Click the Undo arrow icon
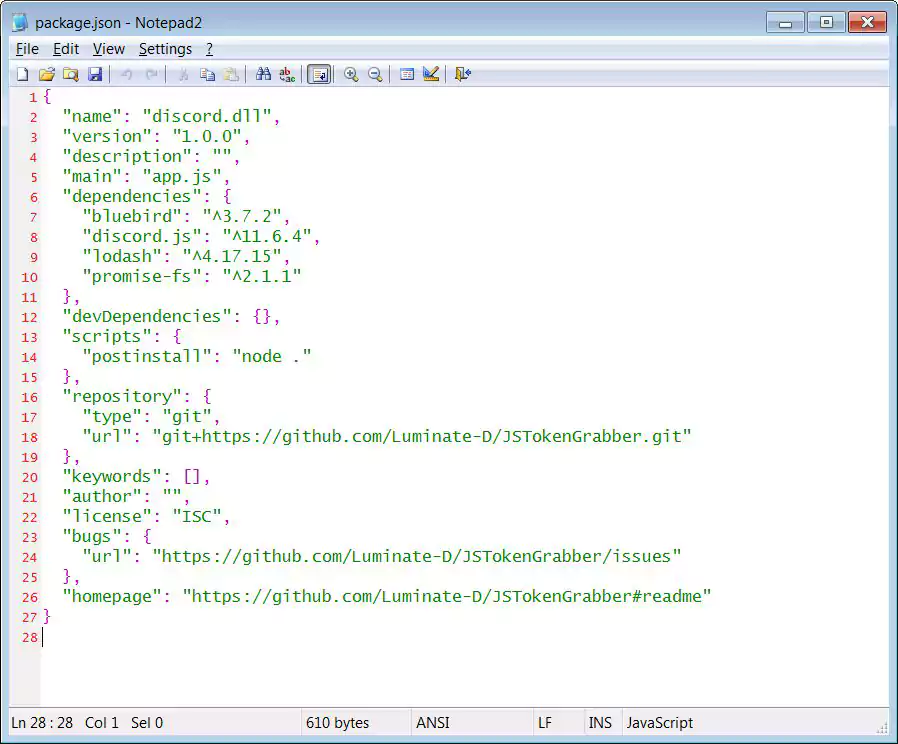 (x=127, y=74)
